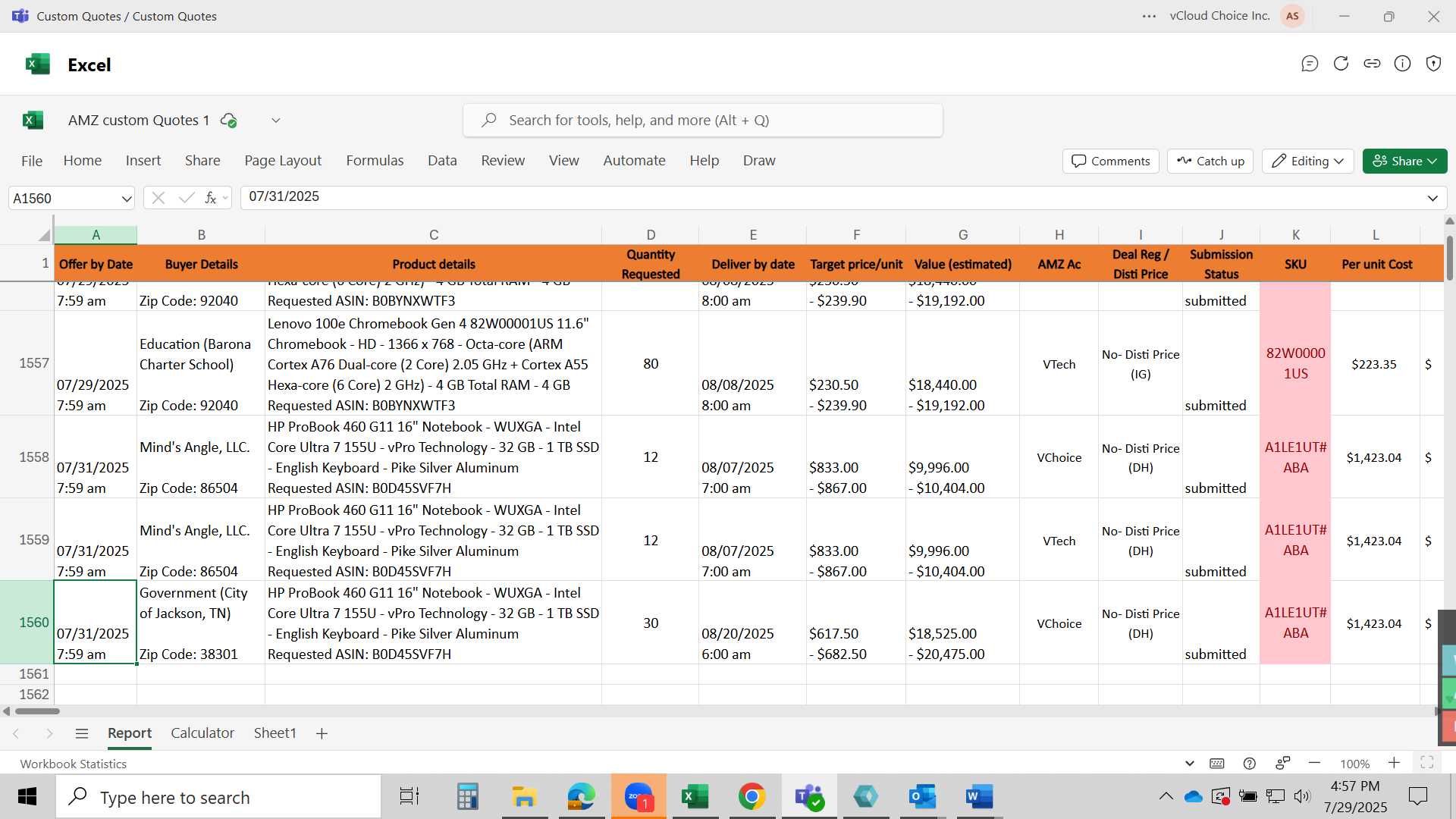Click the reload tab icon
Image resolution: width=1456 pixels, height=819 pixels.
click(1341, 64)
